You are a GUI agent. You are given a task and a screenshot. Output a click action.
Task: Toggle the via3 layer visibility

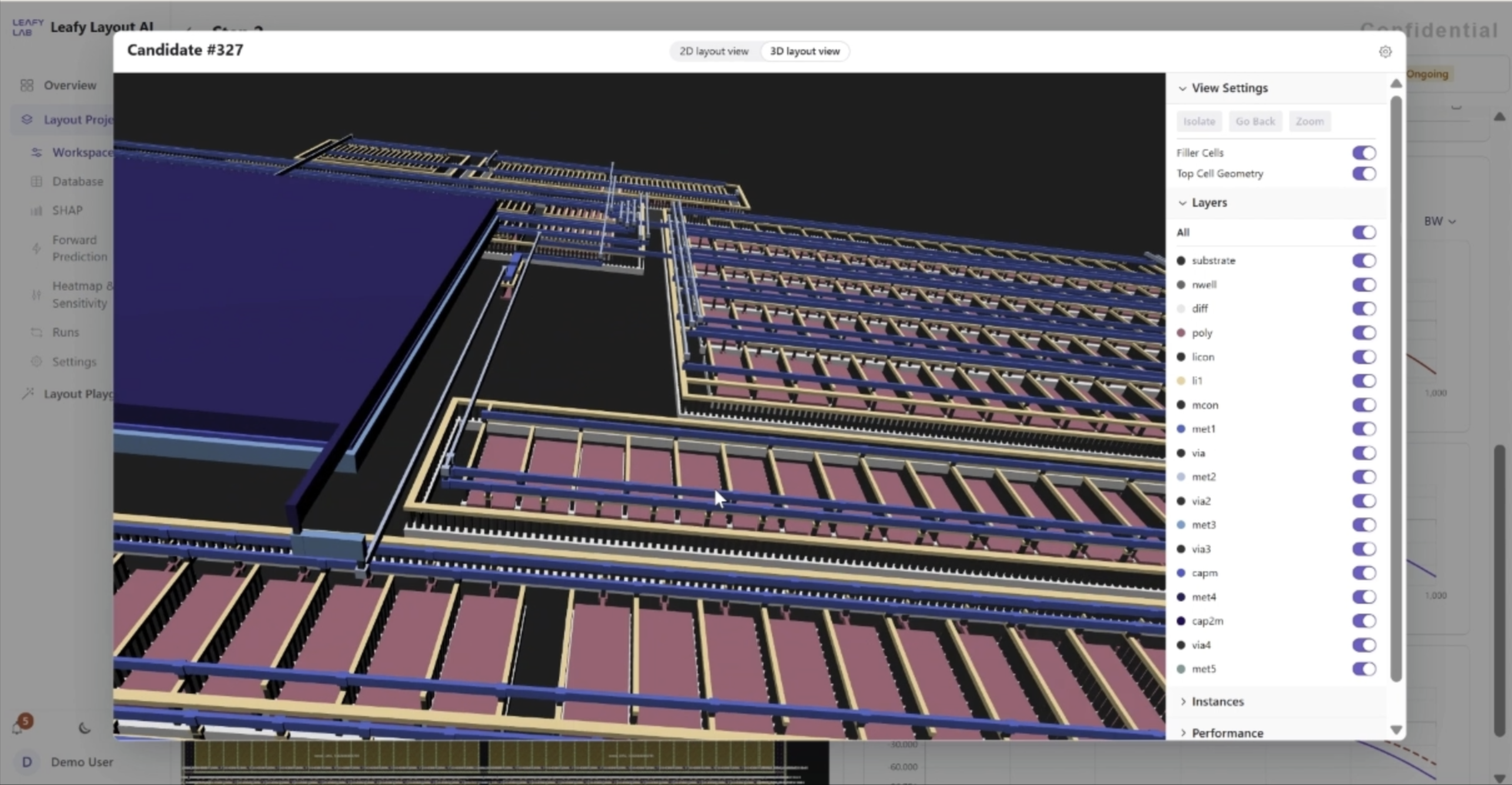click(x=1364, y=549)
